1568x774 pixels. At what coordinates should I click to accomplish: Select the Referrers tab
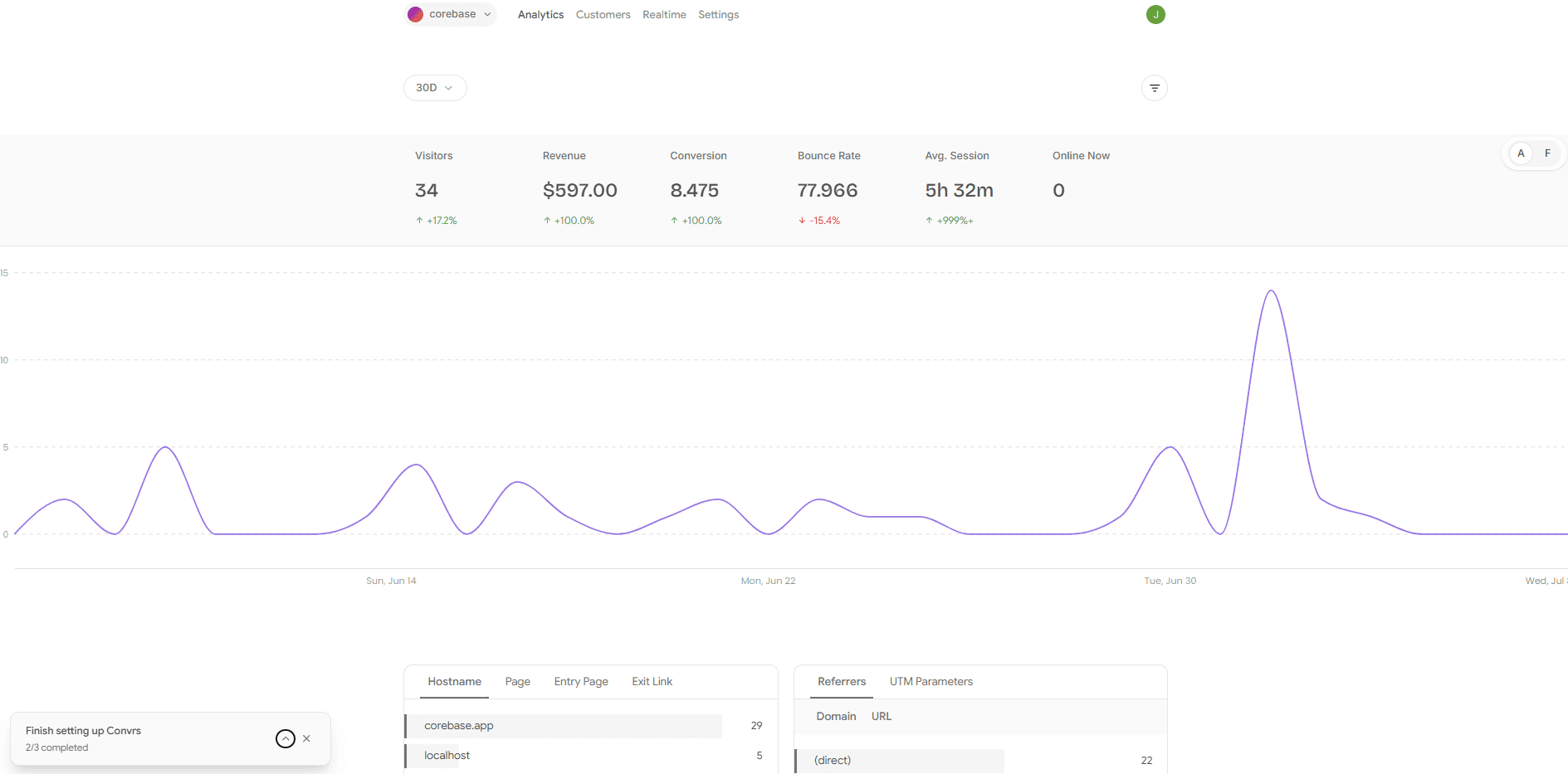842,682
